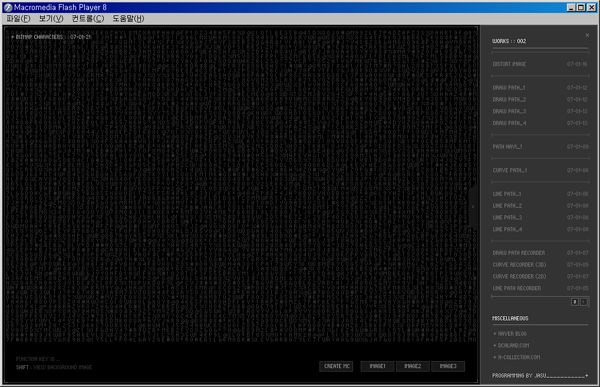Open the CURVE RECORDER (3D) entry
Viewport: 600px width, 387px height.
click(540, 265)
